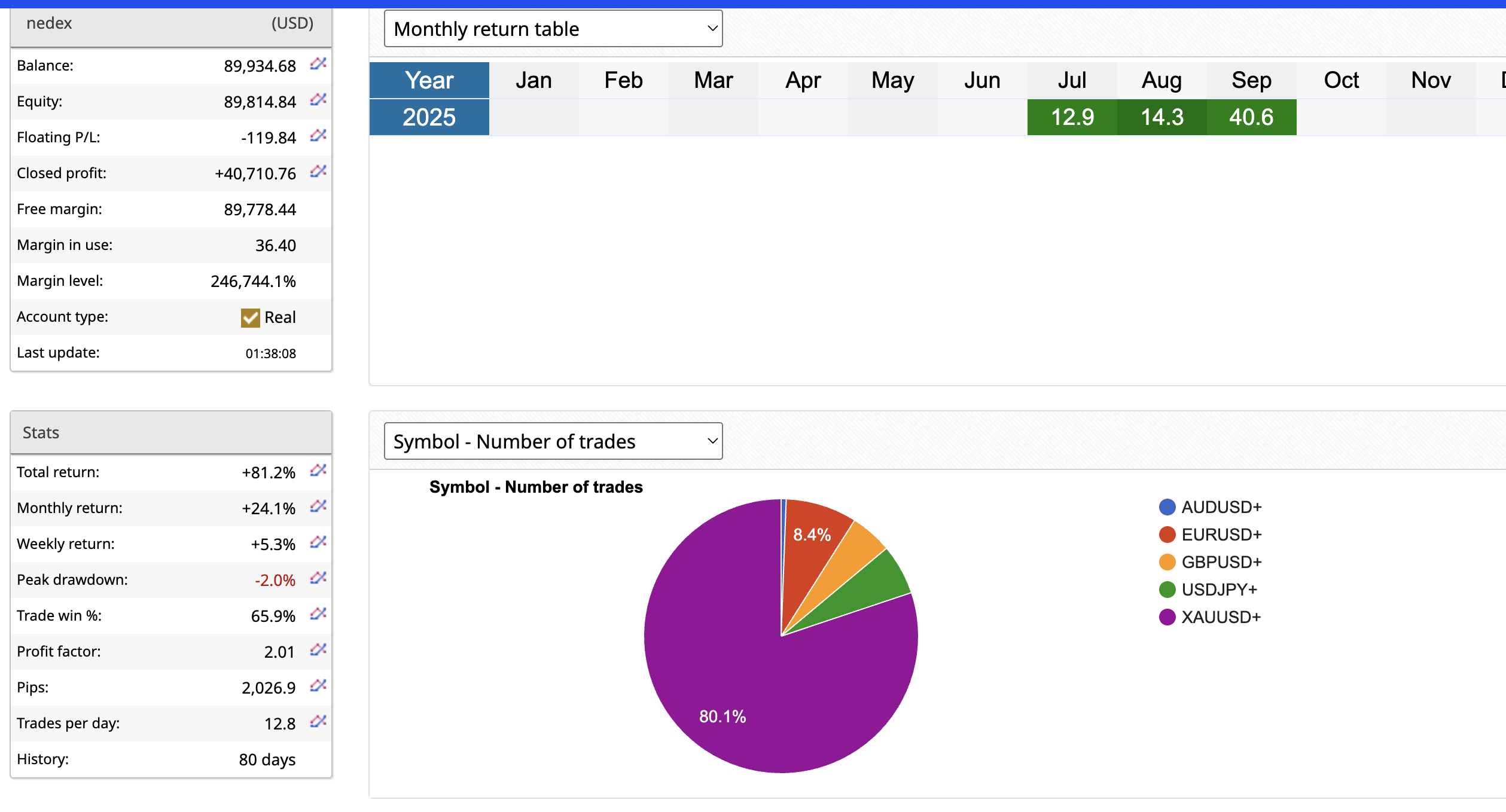This screenshot has width=1506, height=812.
Task: Click the Real account type checkmark
Action: pos(250,318)
